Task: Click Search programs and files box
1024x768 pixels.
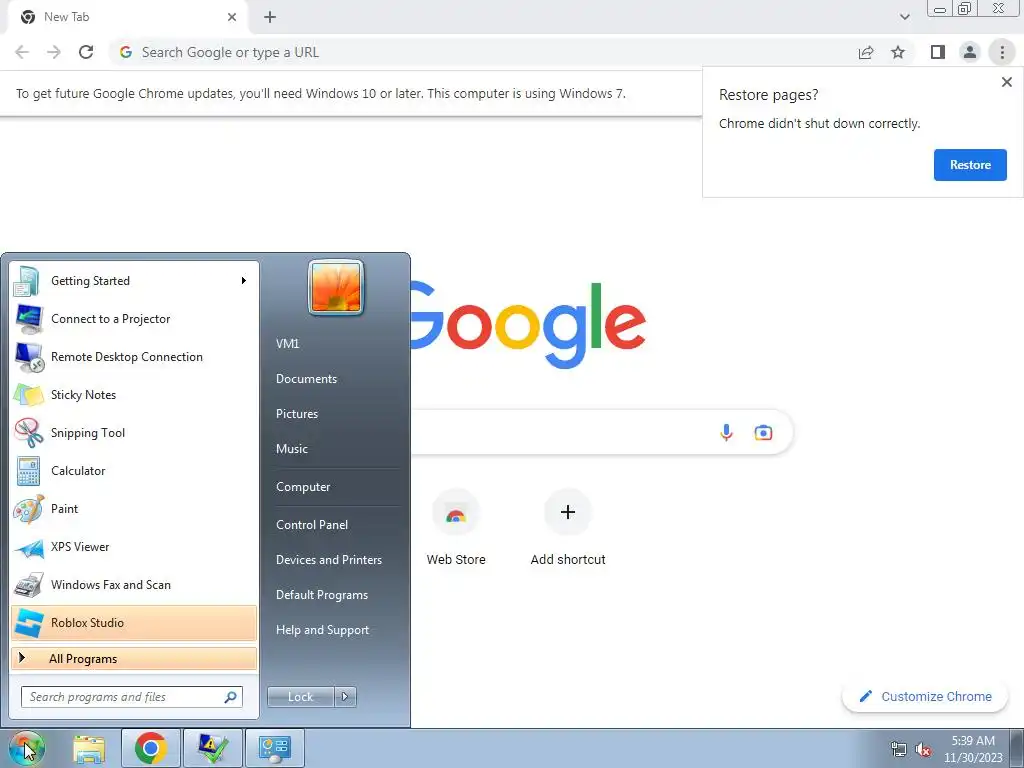Action: click(x=131, y=697)
